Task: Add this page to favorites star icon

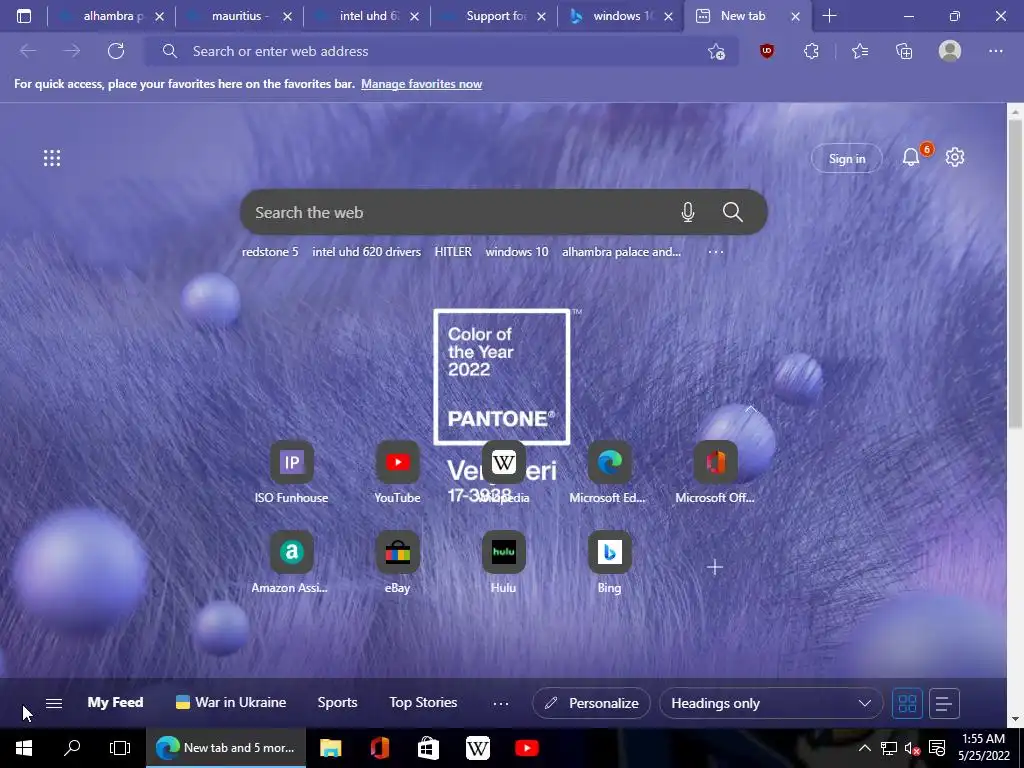Action: click(x=716, y=52)
